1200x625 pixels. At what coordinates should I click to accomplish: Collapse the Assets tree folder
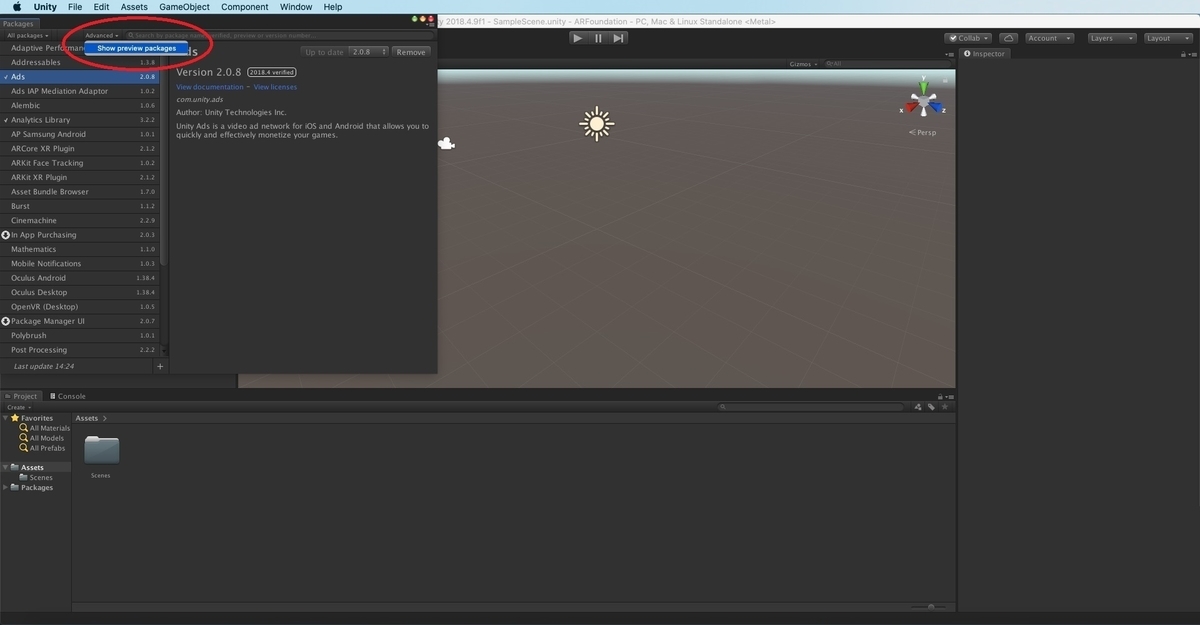[5, 467]
